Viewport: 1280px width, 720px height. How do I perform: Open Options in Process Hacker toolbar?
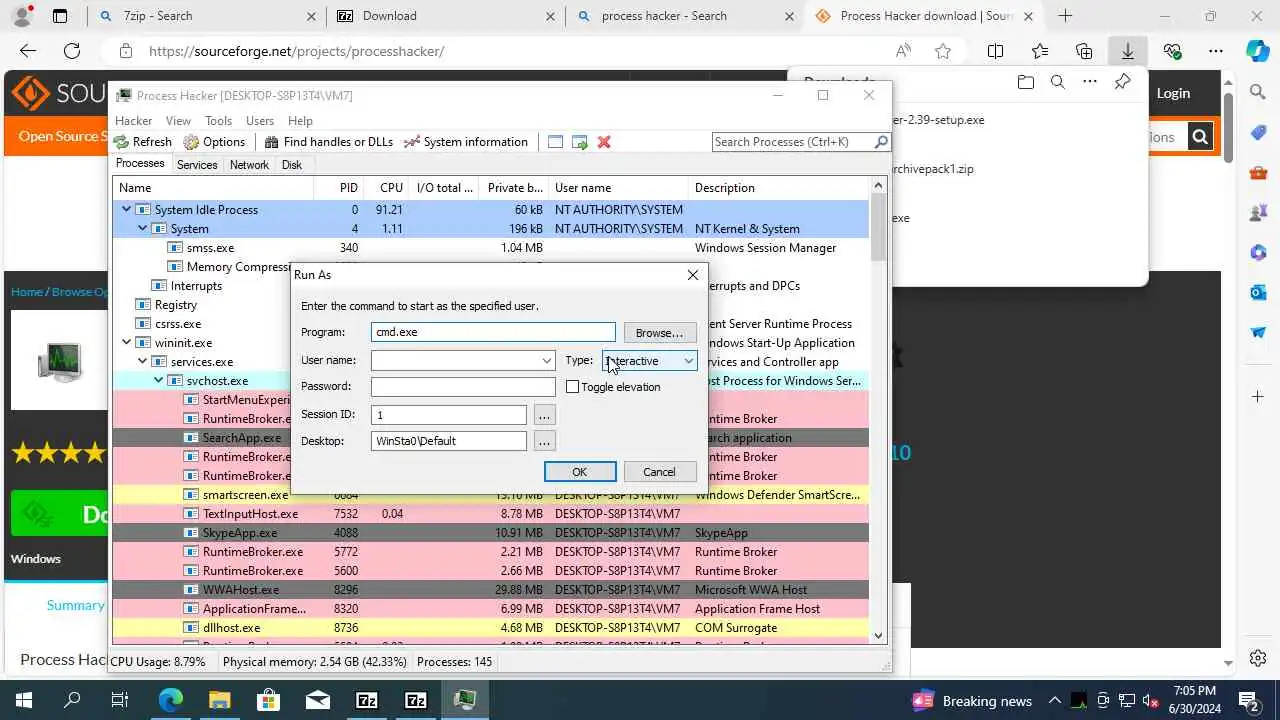[214, 142]
